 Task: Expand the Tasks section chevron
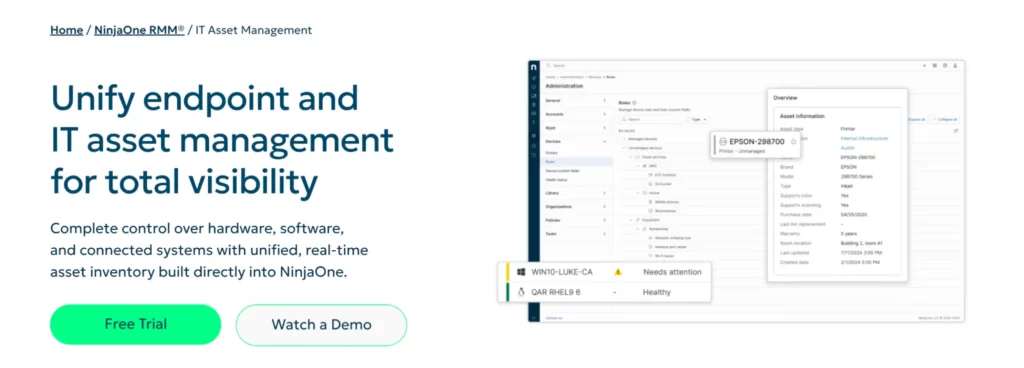604,234
